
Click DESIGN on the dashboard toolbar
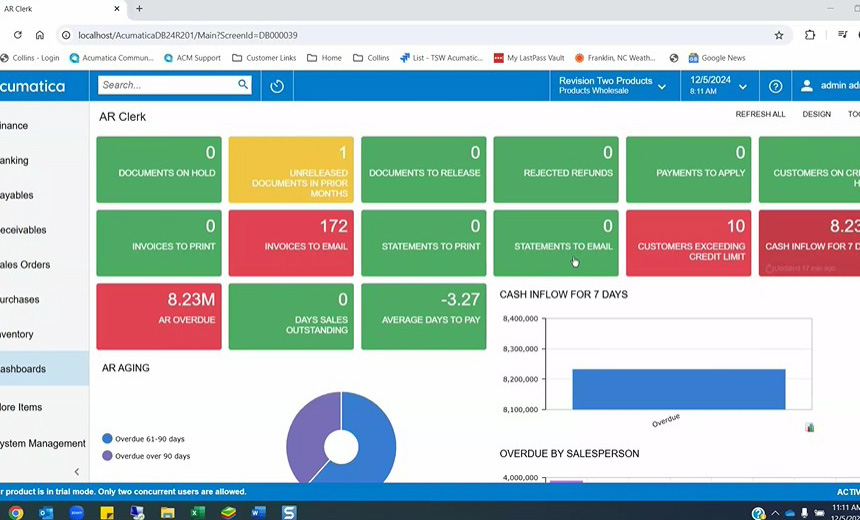(816, 114)
